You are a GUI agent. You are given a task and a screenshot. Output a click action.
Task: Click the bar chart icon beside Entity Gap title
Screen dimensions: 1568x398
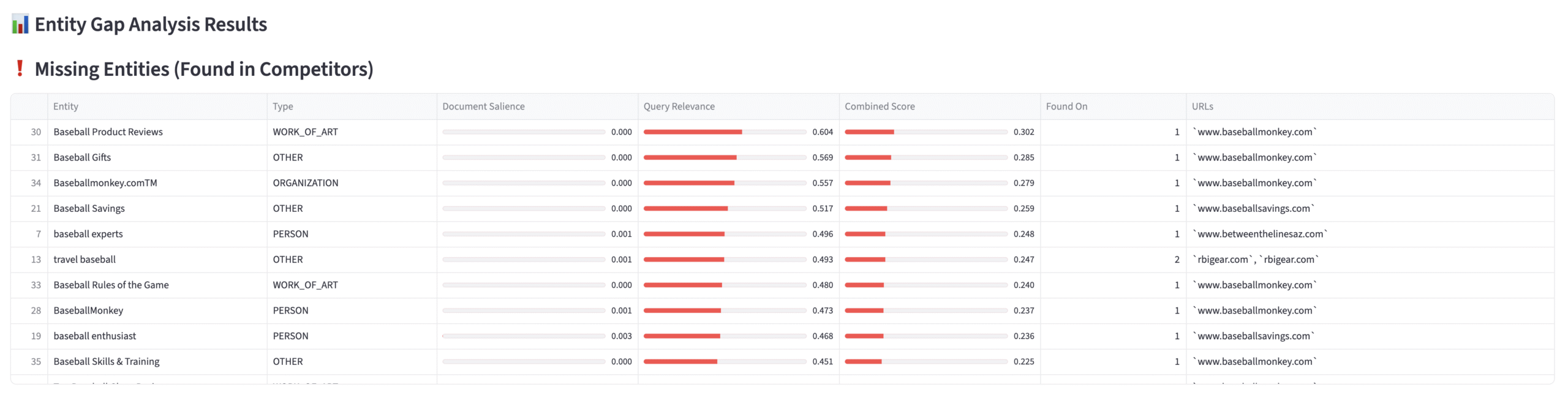[x=20, y=24]
